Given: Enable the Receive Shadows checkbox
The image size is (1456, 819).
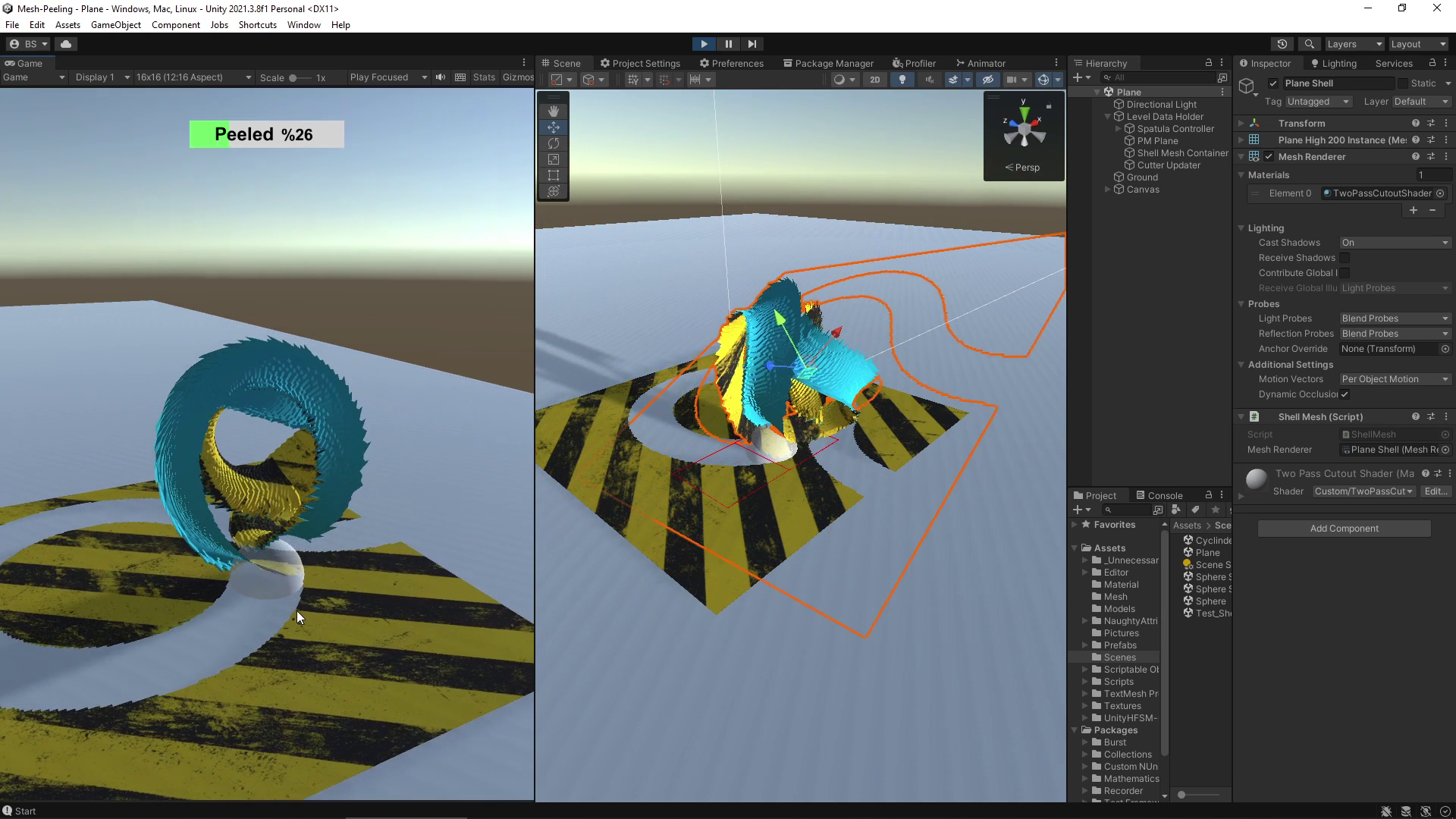Looking at the screenshot, I should tap(1345, 258).
